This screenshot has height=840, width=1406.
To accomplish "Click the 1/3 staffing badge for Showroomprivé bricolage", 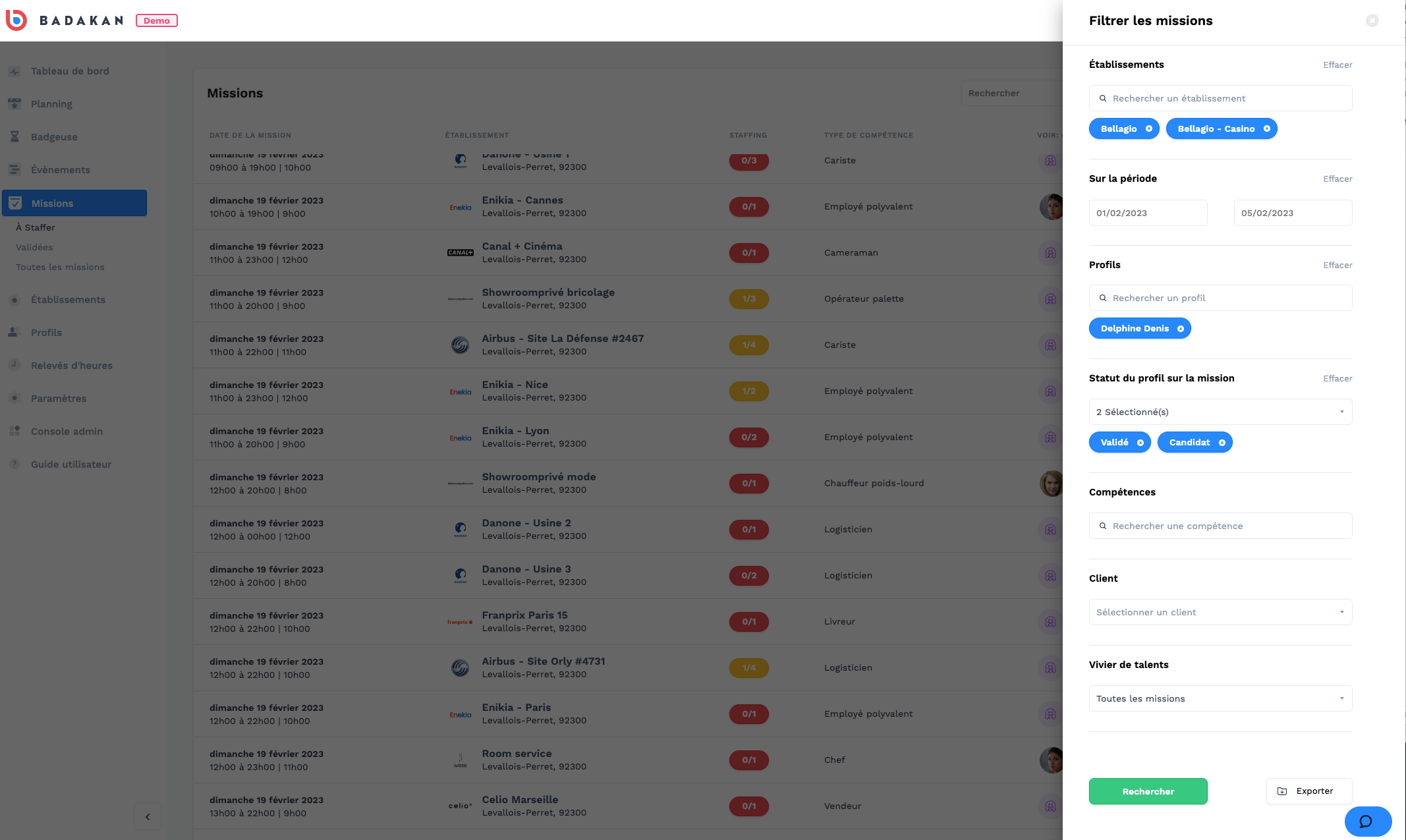I will click(x=748, y=299).
